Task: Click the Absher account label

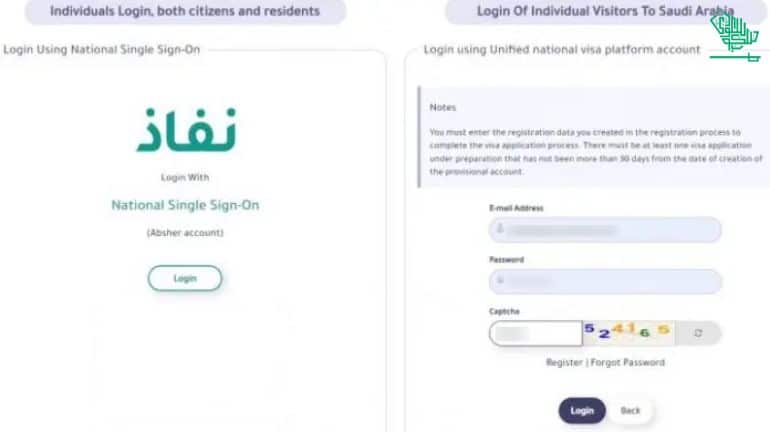Action: [185, 233]
